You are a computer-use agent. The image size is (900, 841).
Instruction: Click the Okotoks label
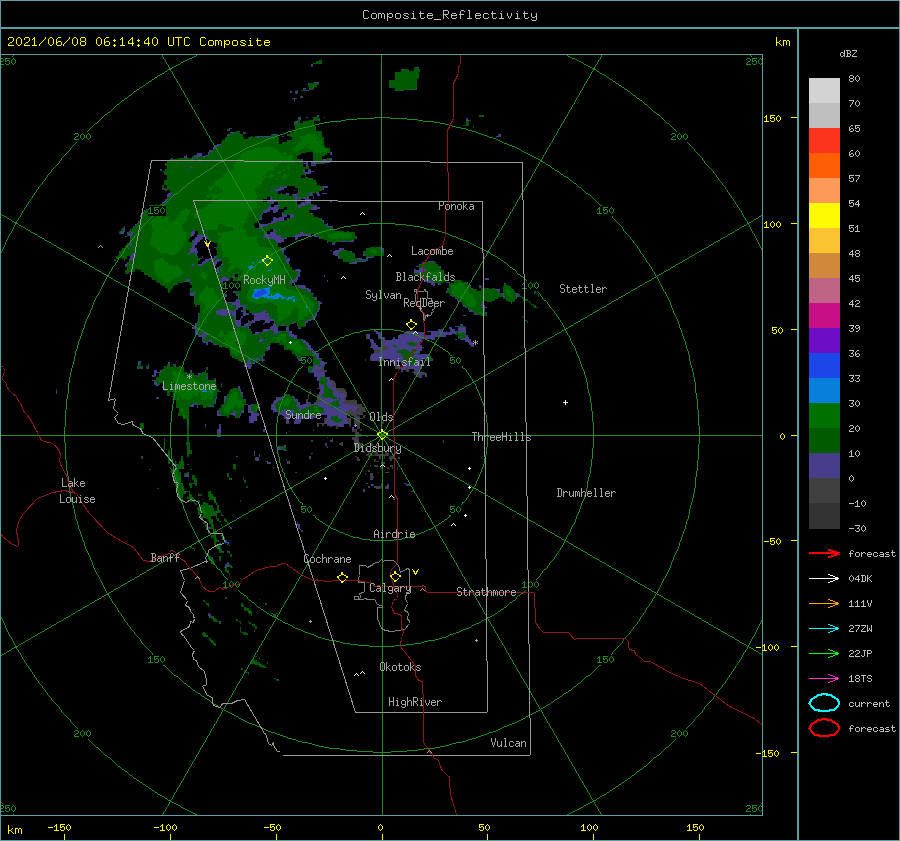point(400,667)
